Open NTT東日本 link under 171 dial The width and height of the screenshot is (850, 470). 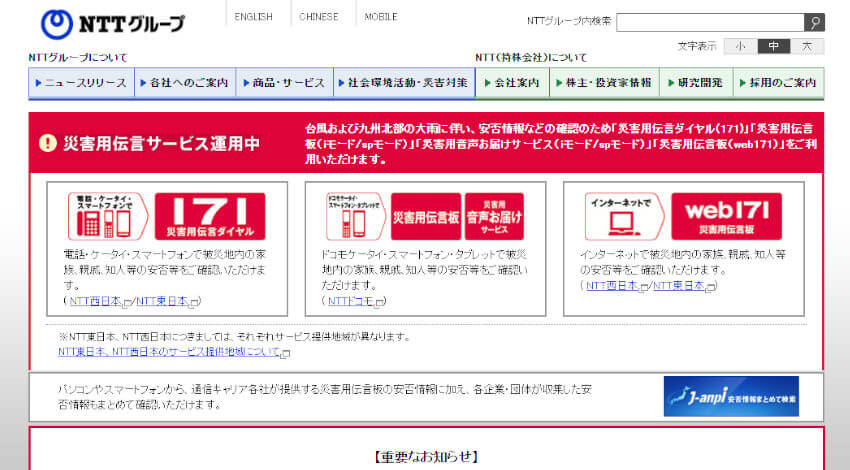[162, 301]
